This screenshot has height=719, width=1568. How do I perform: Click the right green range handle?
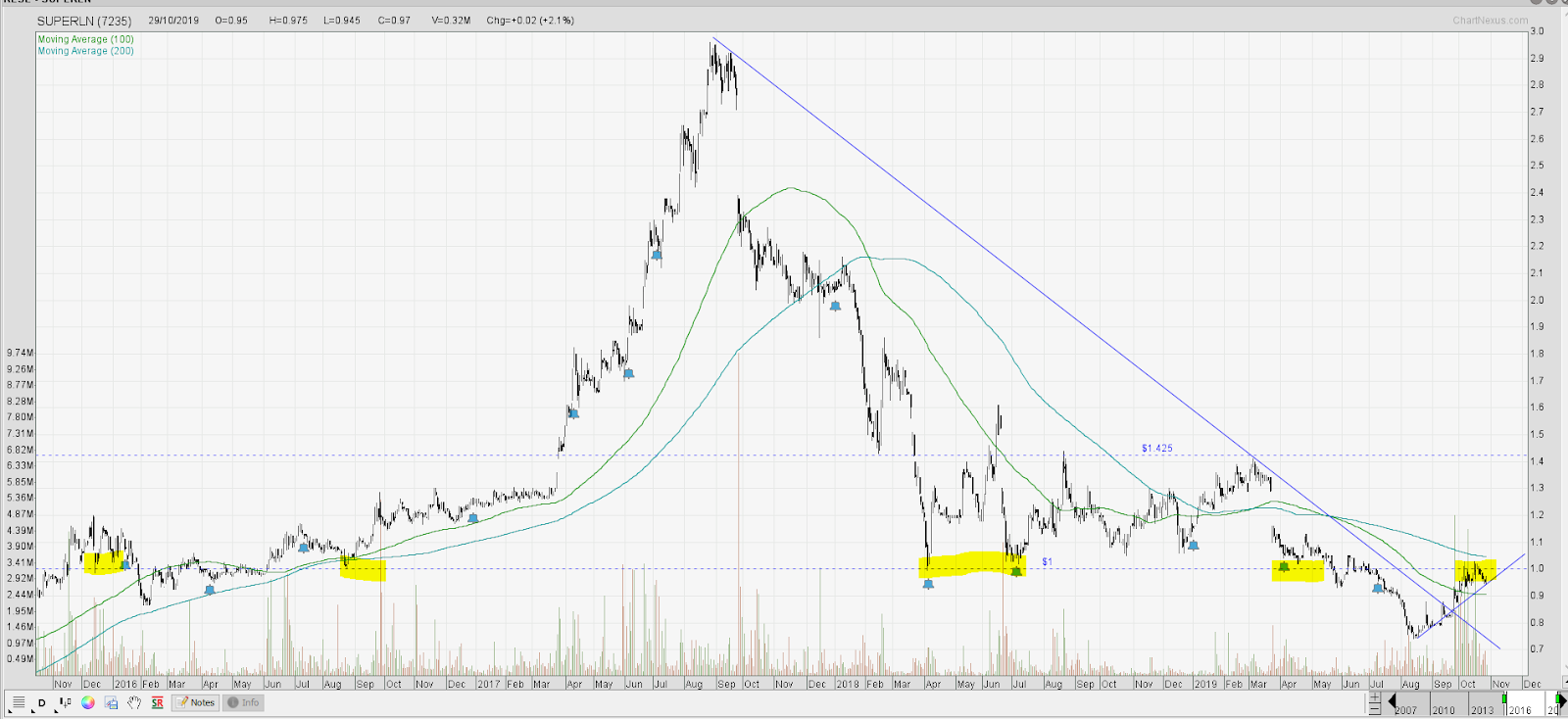[1557, 698]
